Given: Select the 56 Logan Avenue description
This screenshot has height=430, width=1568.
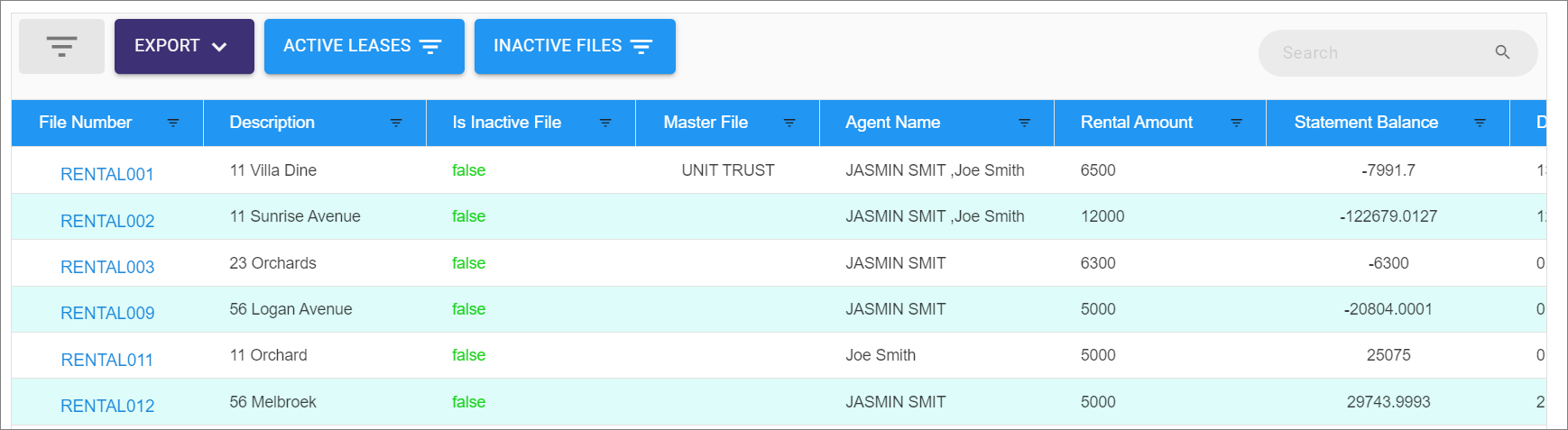Looking at the screenshot, I should [291, 309].
